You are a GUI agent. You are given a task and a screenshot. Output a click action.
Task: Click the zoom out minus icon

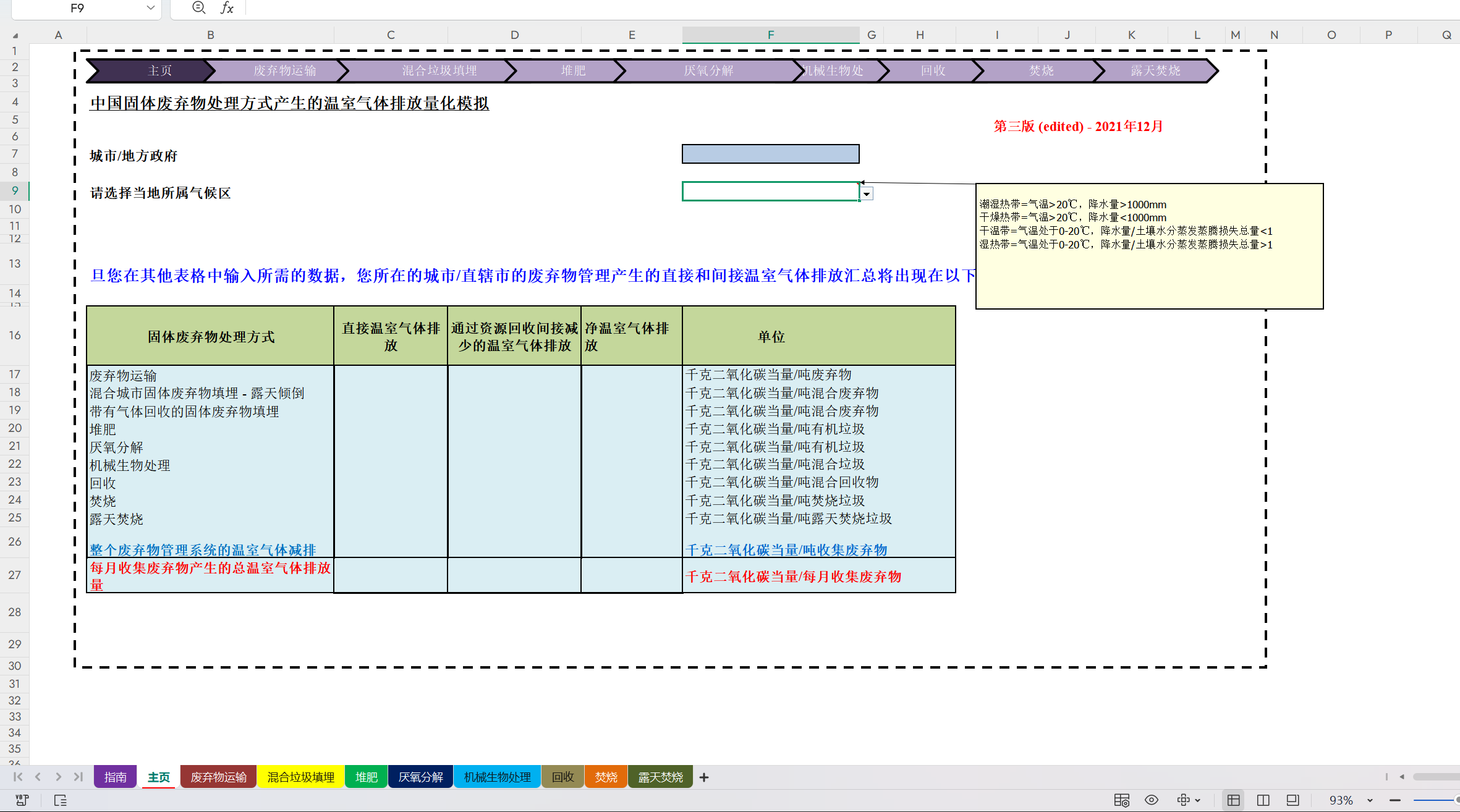click(x=1395, y=800)
